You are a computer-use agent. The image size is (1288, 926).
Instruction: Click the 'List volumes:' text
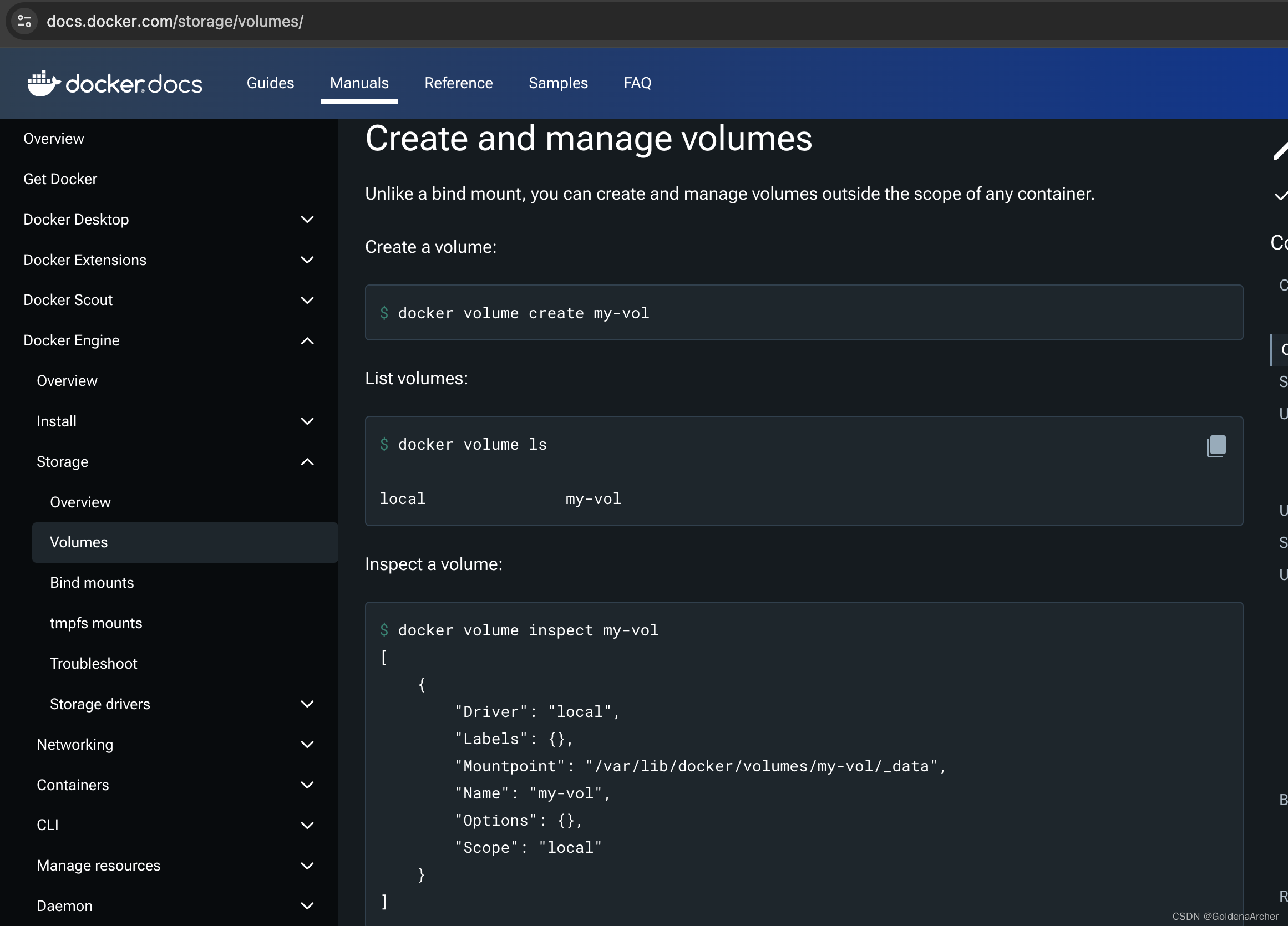tap(416, 379)
